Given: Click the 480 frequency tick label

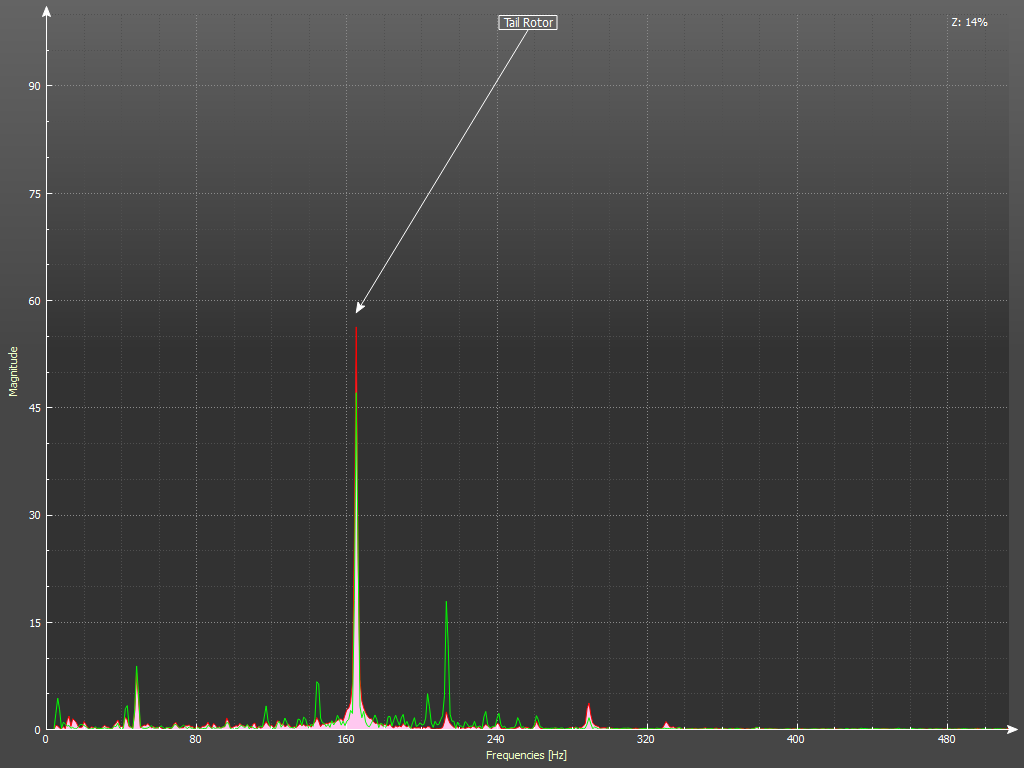Looking at the screenshot, I should (x=946, y=740).
